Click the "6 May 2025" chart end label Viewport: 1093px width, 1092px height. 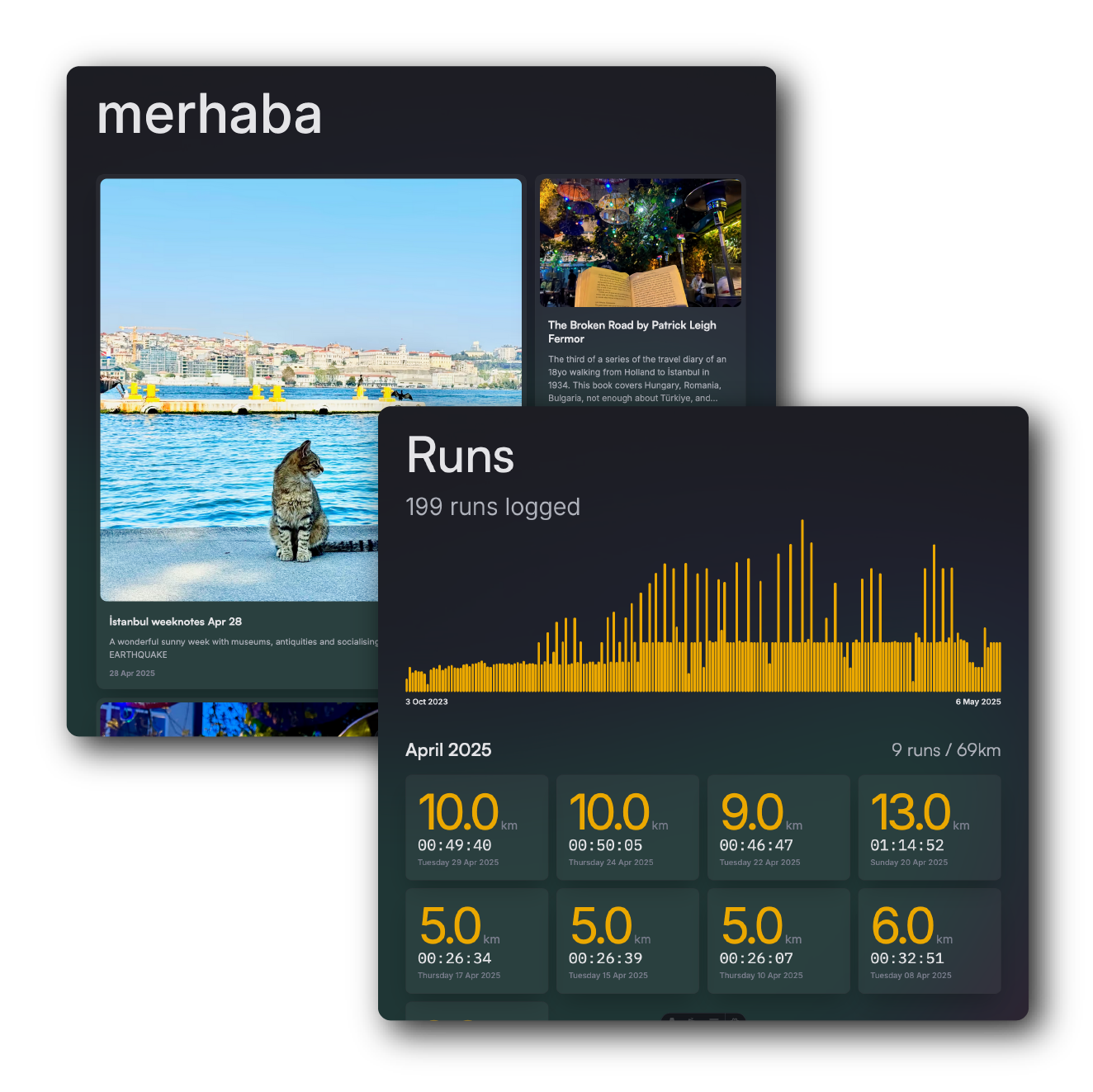(977, 702)
